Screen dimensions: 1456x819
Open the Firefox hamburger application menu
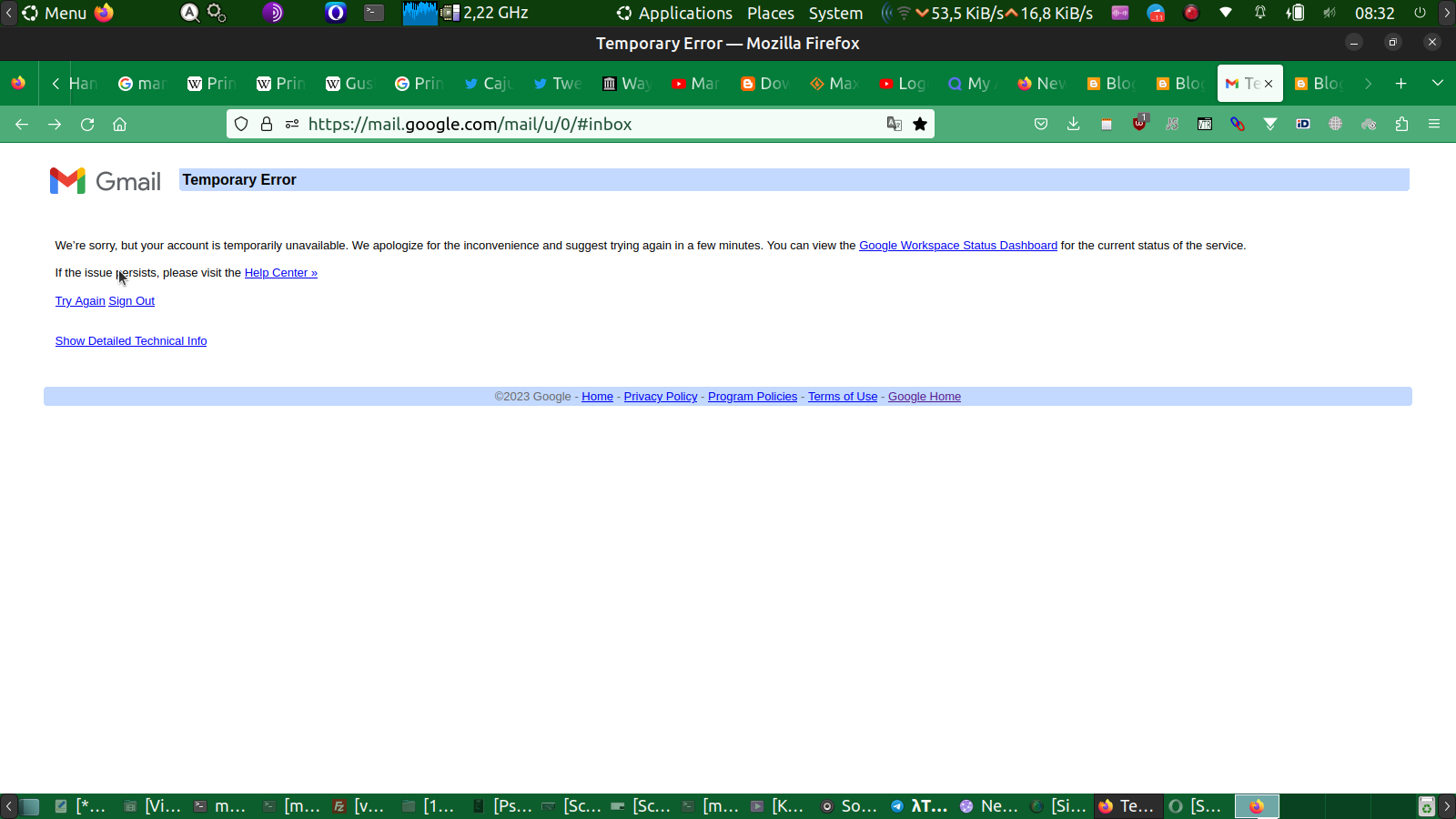1434,125
